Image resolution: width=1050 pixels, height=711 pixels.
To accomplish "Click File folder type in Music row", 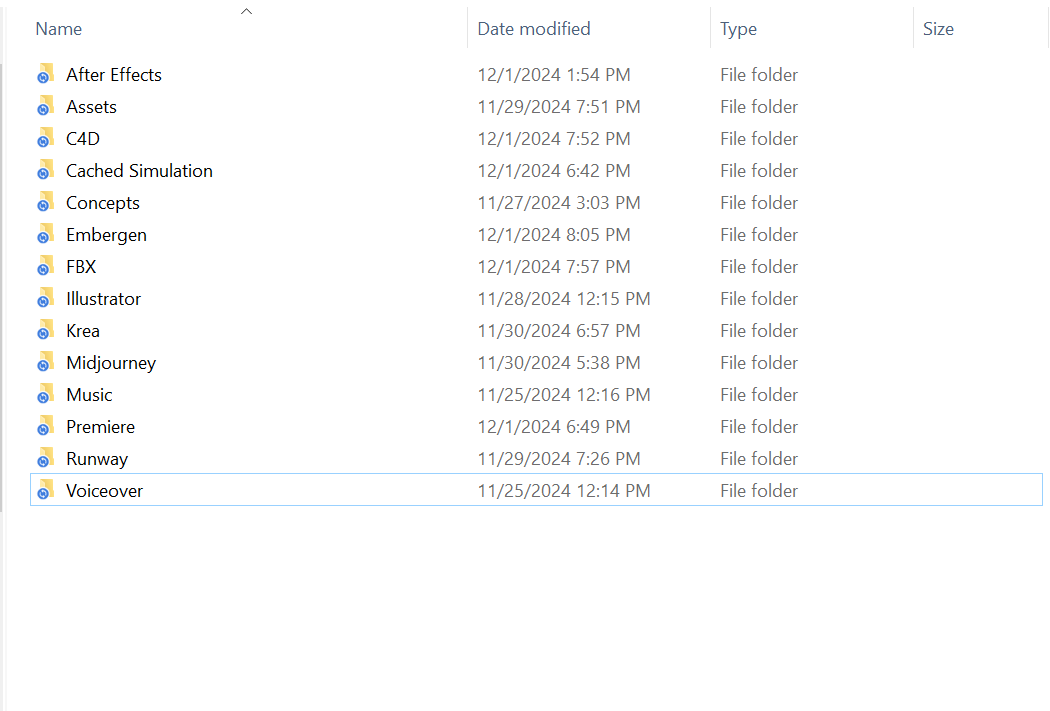I will [759, 395].
